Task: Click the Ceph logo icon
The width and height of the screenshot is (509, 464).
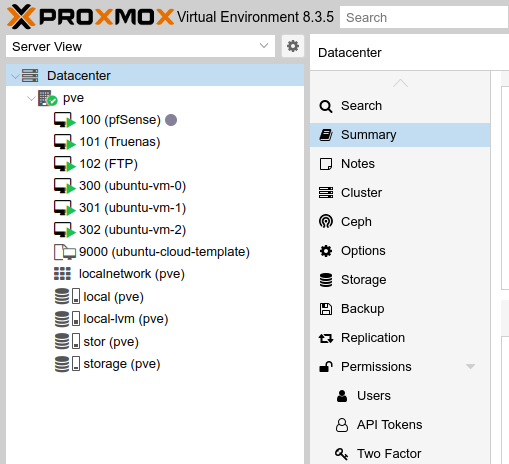Action: (x=326, y=222)
